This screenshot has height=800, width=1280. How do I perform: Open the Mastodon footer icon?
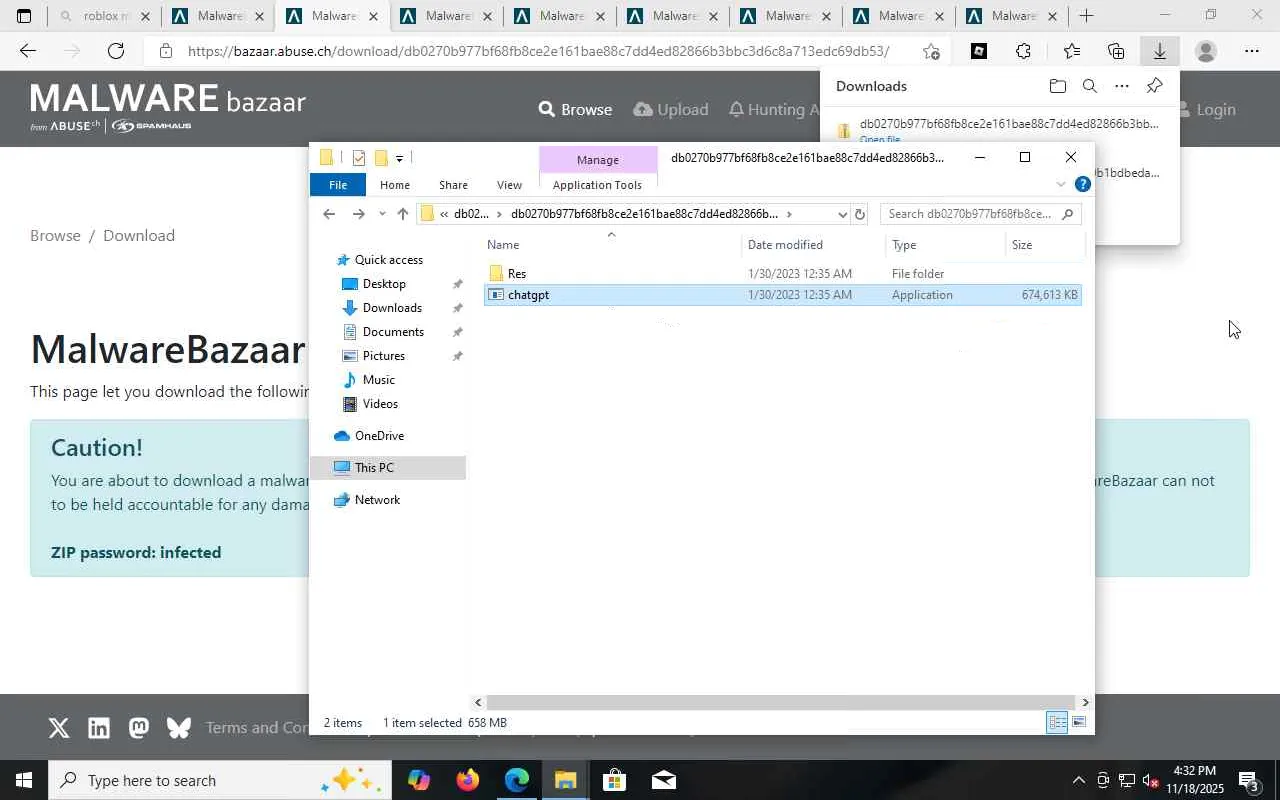(x=139, y=728)
